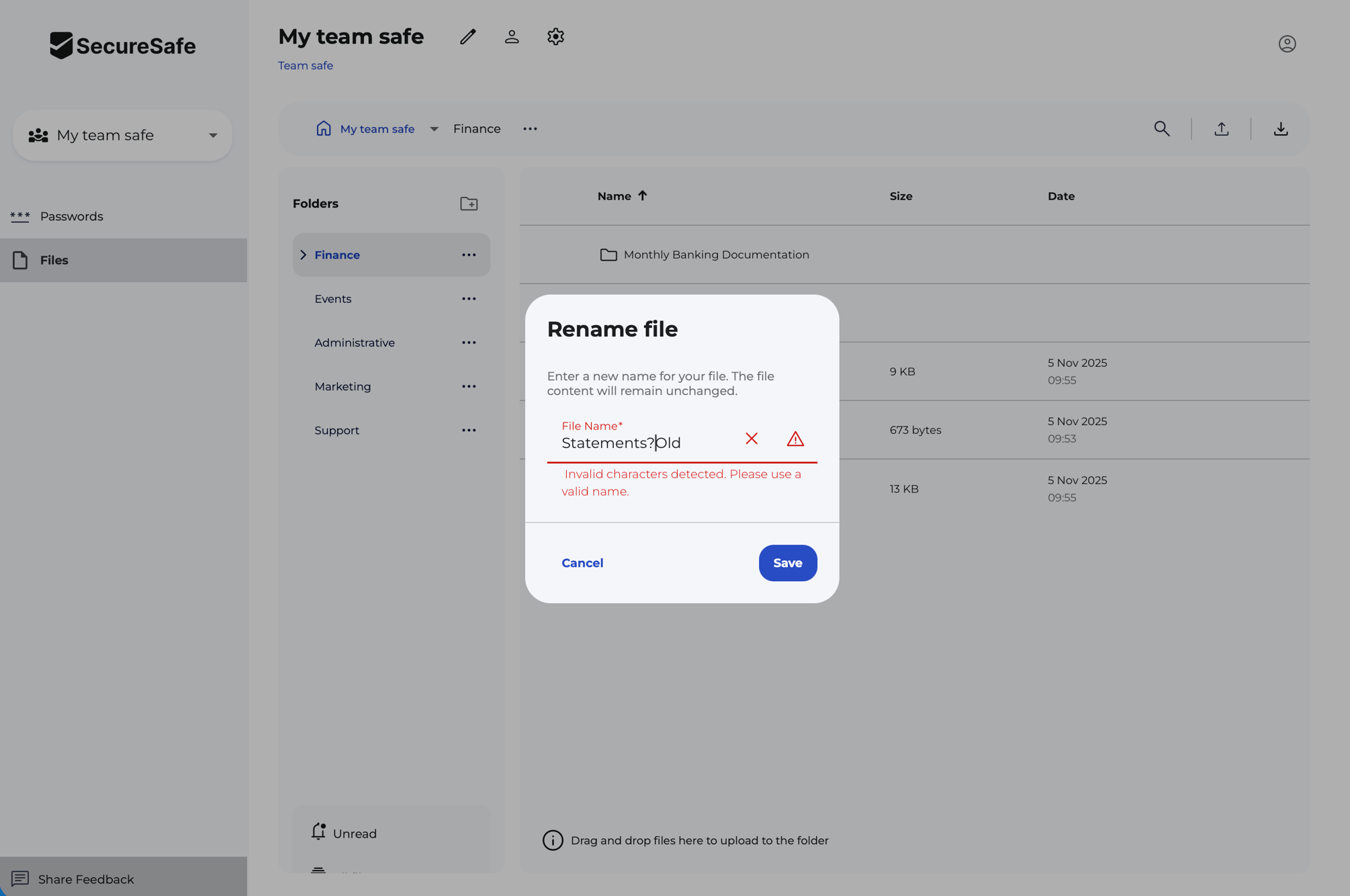
Task: Click the clear X inside the File Name field
Action: click(x=752, y=439)
